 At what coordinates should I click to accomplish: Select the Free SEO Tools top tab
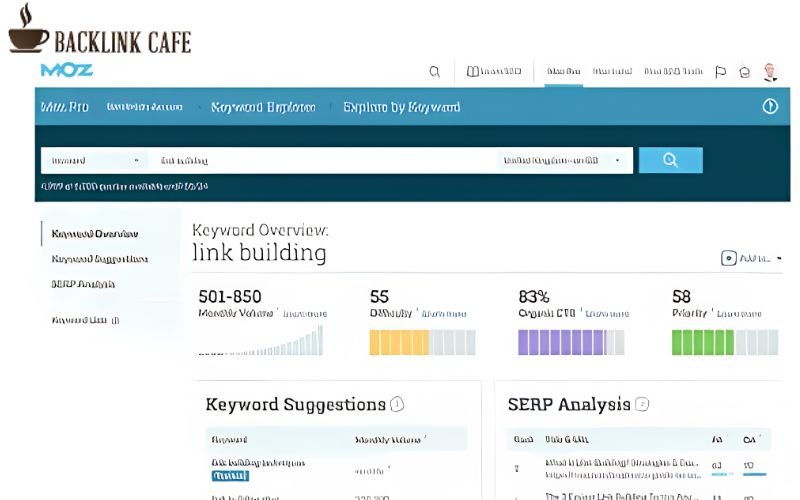pyautogui.click(x=673, y=71)
